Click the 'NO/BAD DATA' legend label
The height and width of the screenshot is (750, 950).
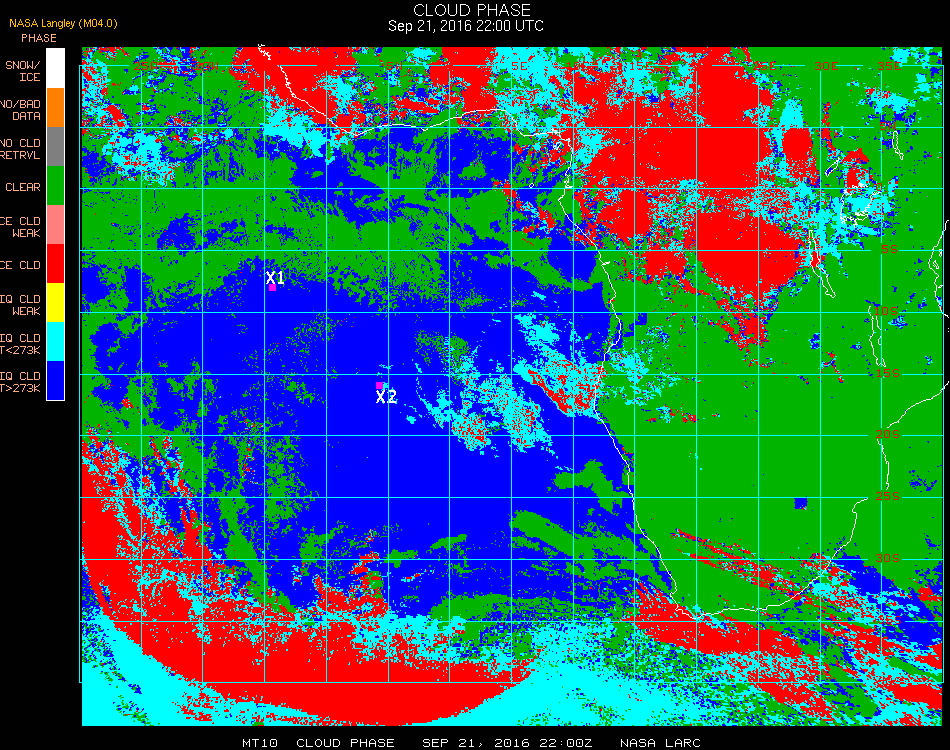pos(20,110)
